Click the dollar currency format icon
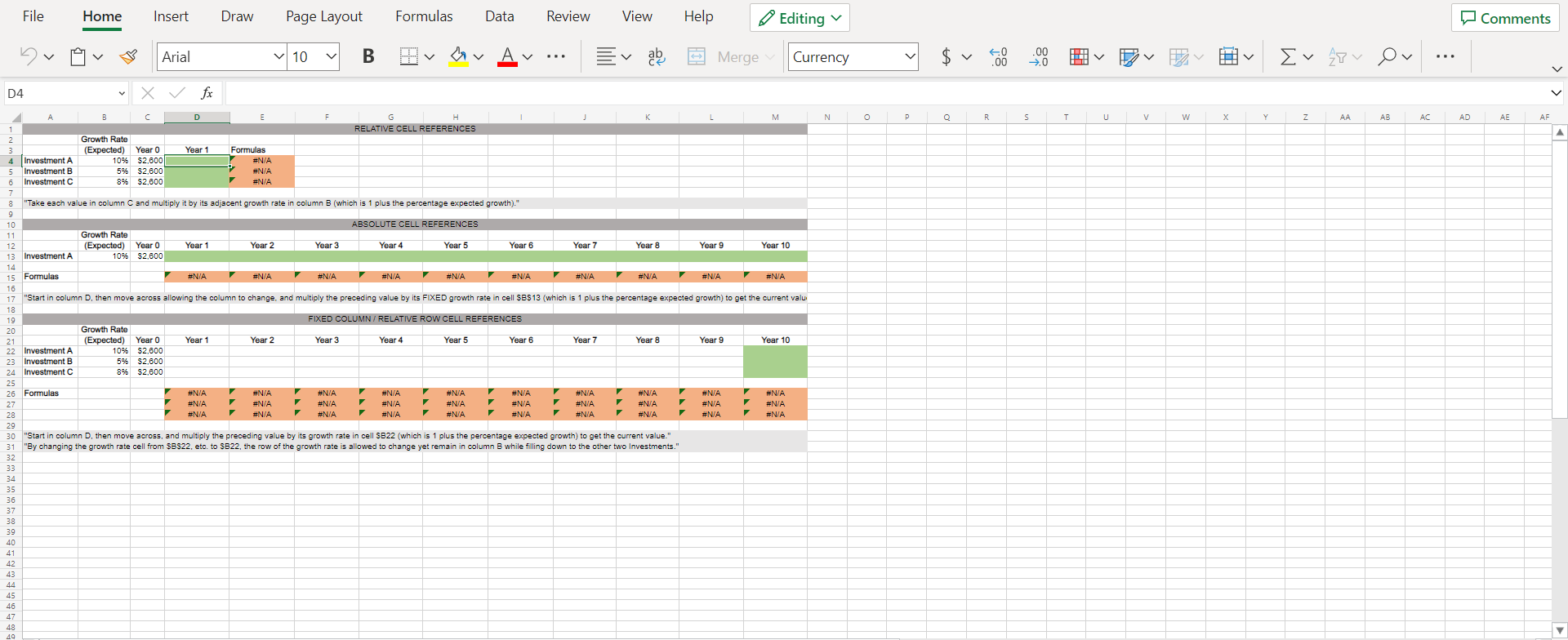Screen dimensions: 1568x640 pos(946,56)
